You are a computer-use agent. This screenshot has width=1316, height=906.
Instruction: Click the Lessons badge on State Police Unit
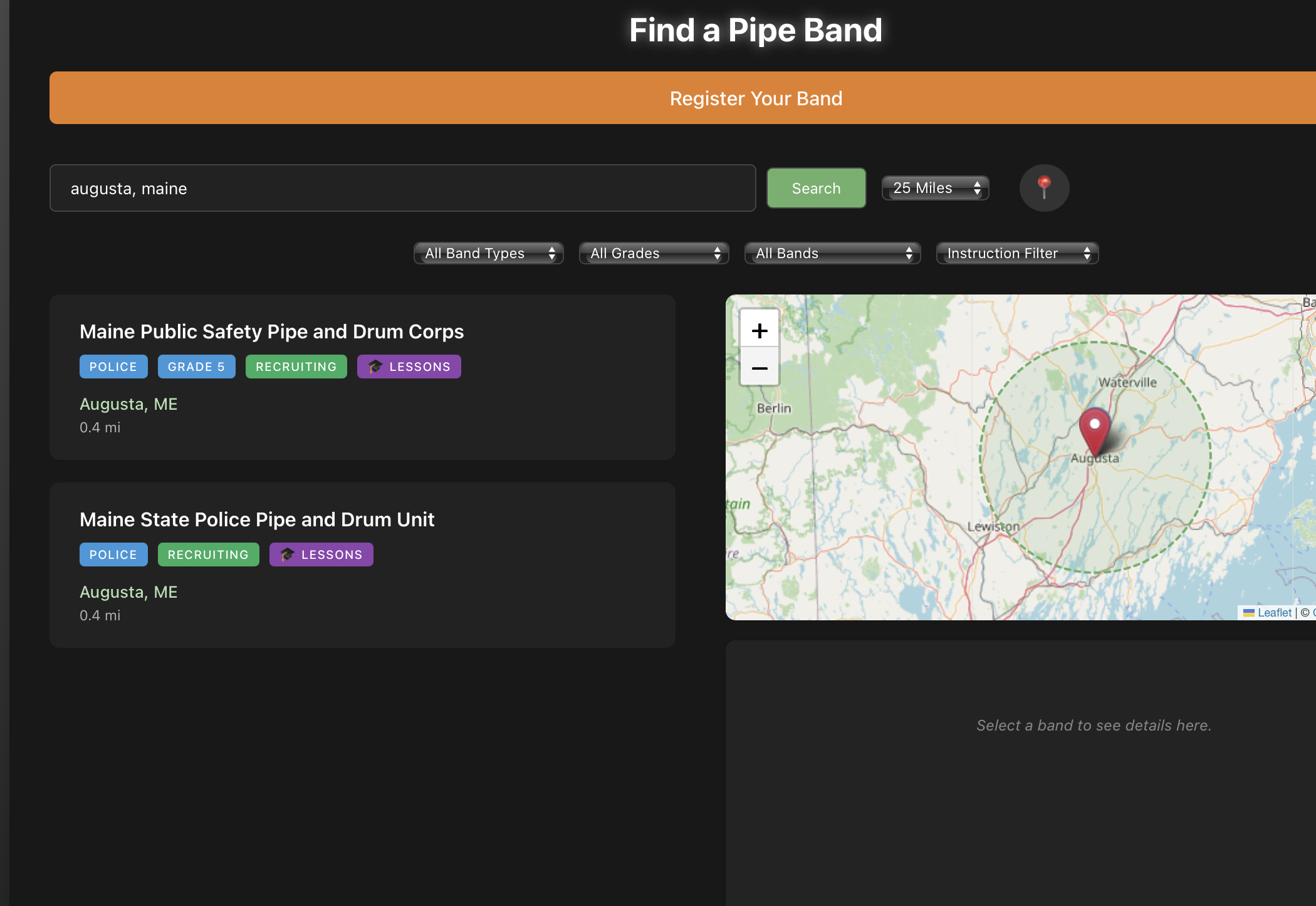tap(321, 555)
